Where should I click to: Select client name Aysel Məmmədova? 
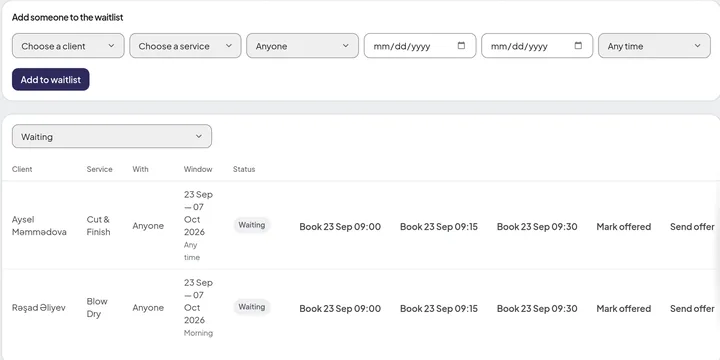39,225
